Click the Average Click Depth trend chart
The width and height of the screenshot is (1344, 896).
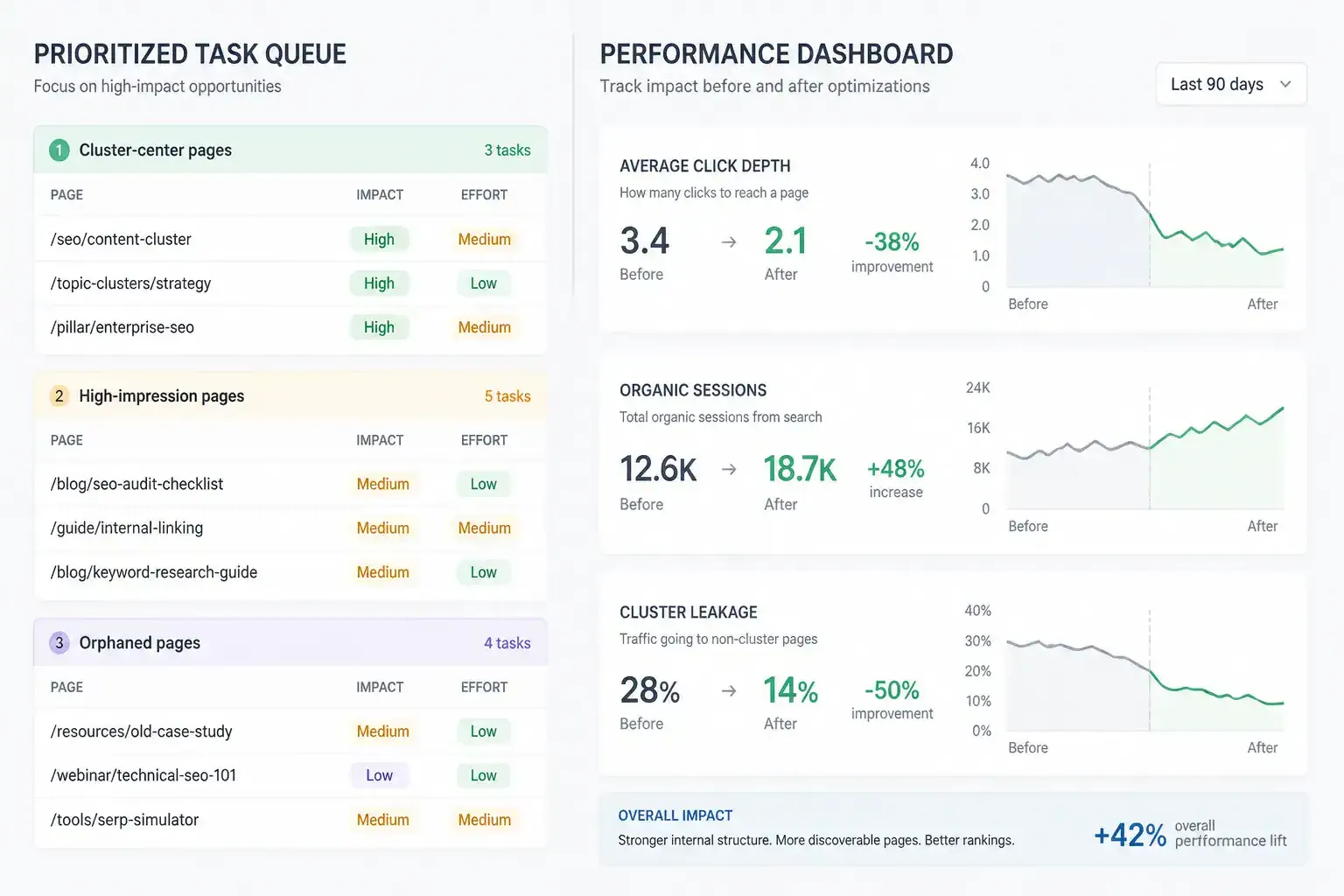[x=1144, y=226]
